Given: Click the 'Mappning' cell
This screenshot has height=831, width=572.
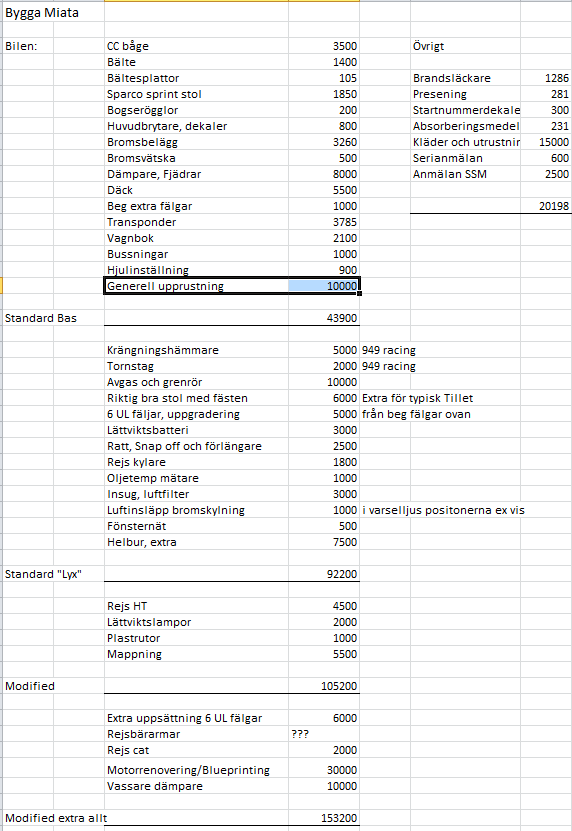Looking at the screenshot, I should point(196,654).
